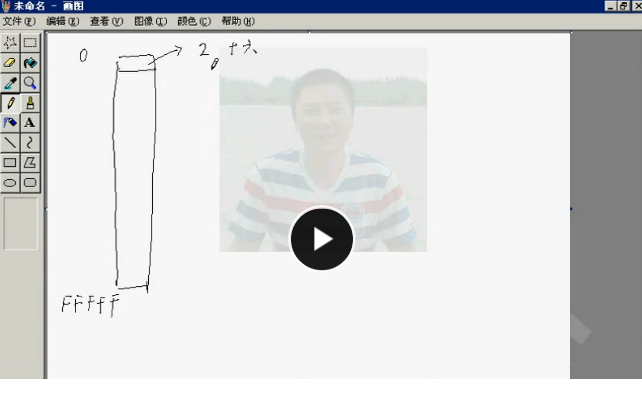Open the 图像 (Image) menu
642x402 pixels.
click(151, 21)
